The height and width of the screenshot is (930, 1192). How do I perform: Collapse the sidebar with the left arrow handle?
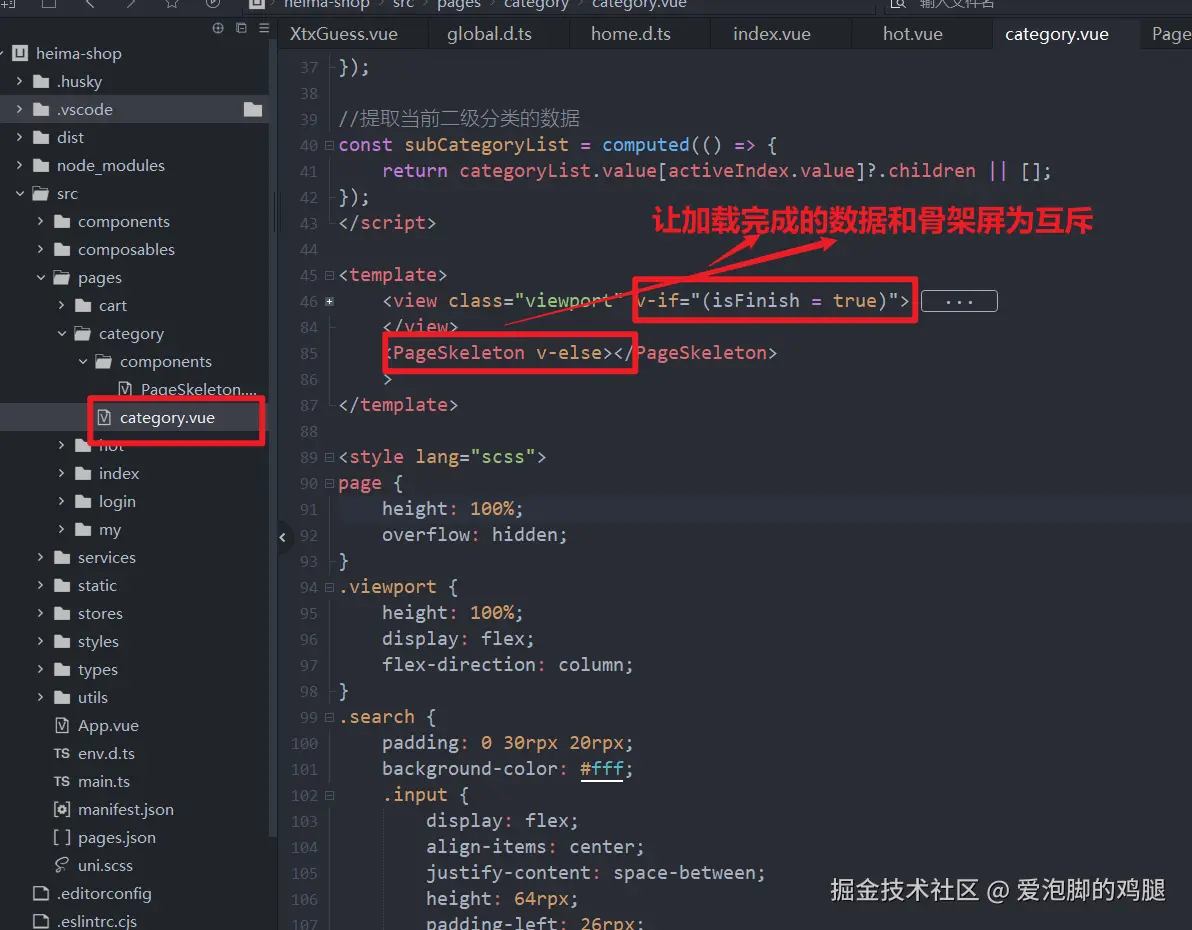pyautogui.click(x=282, y=537)
